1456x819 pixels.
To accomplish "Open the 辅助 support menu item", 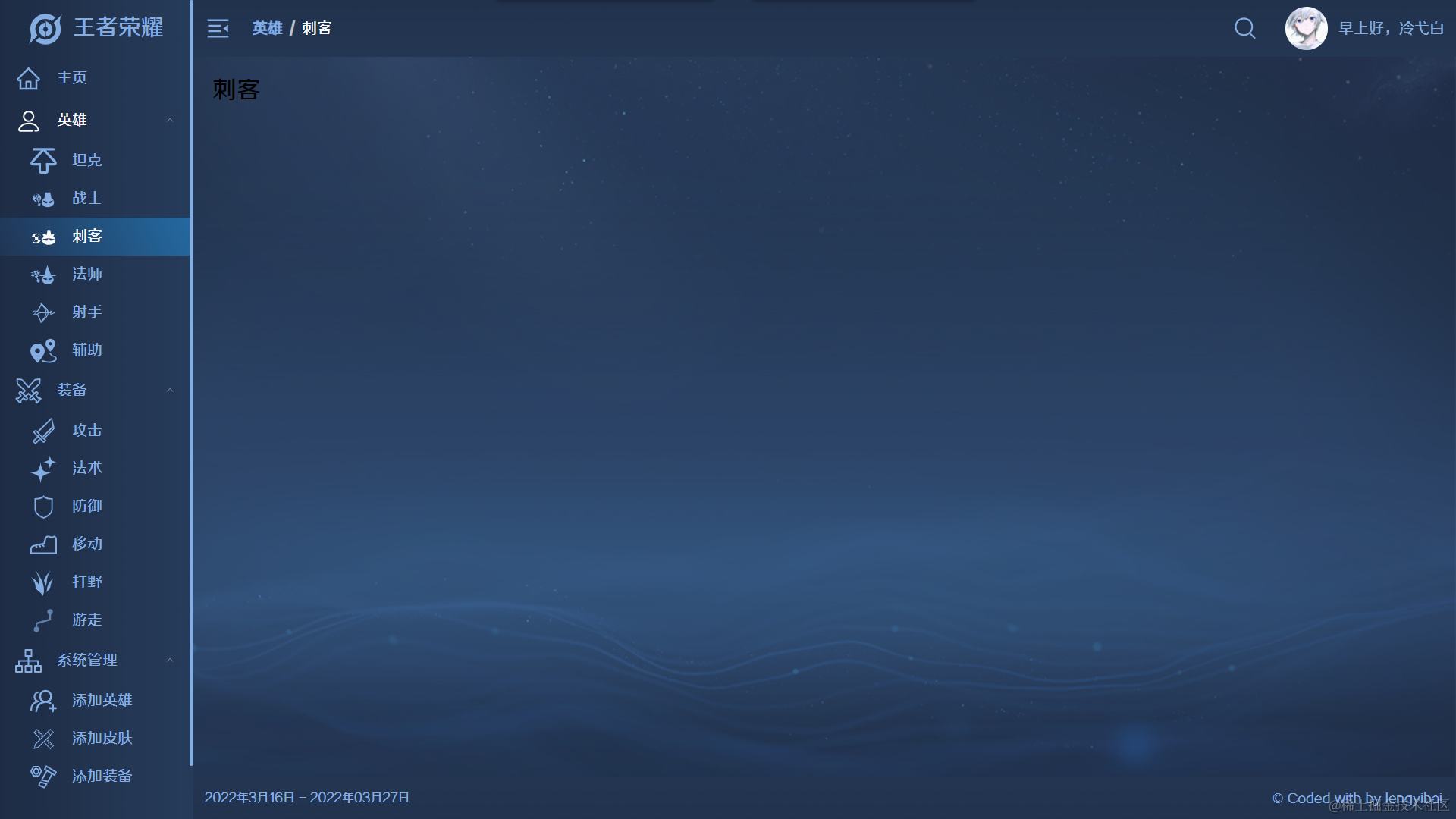I will pyautogui.click(x=86, y=350).
